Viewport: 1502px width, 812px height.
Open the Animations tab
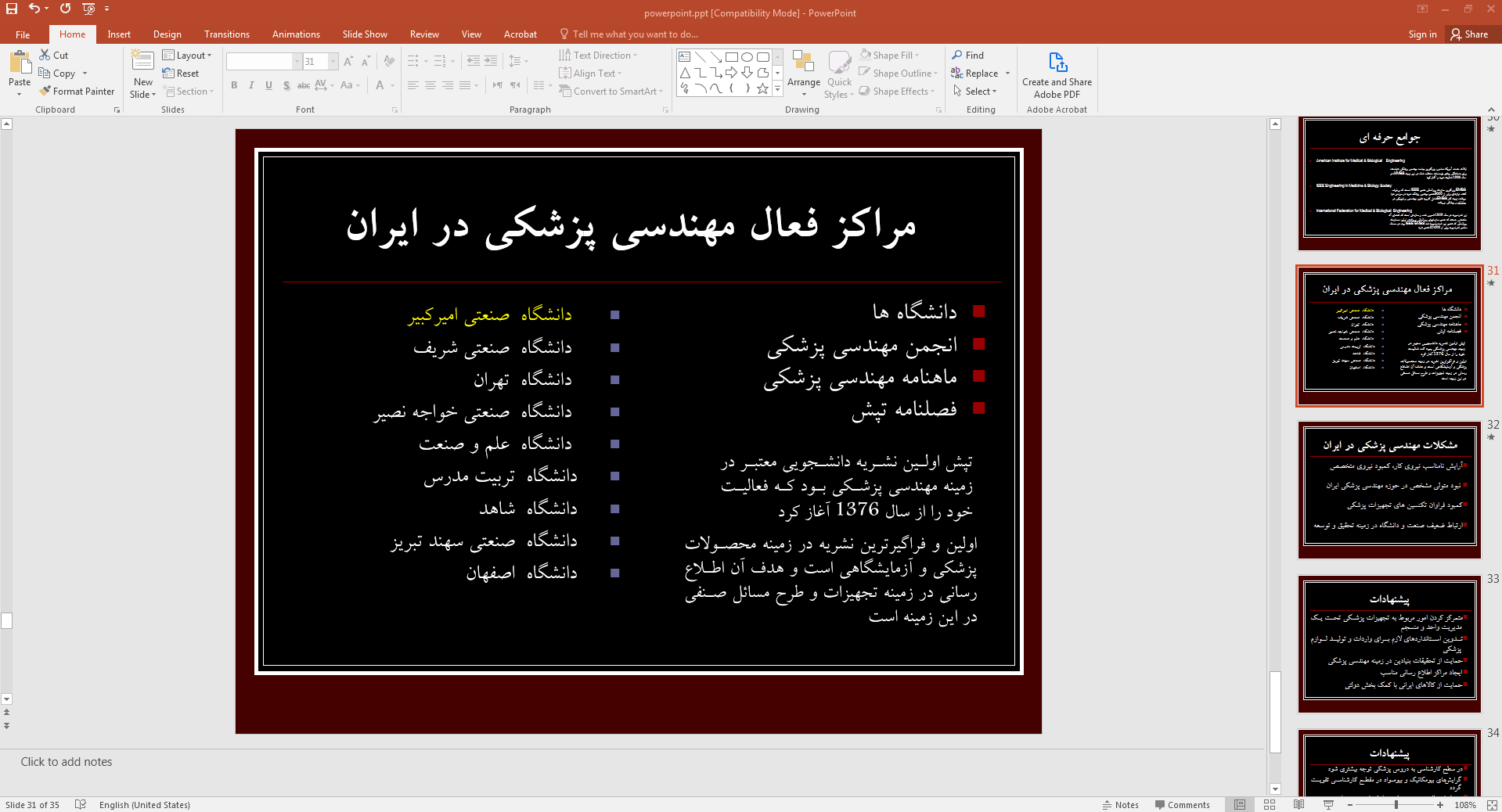(x=296, y=34)
